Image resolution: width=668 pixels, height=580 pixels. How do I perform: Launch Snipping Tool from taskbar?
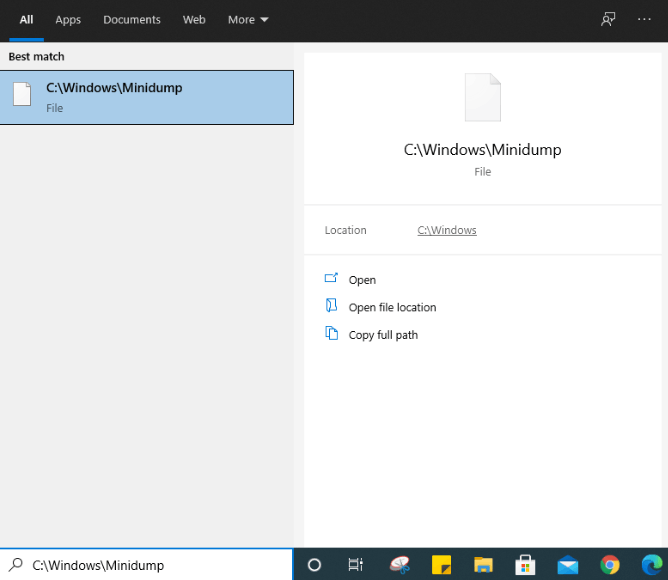[x=400, y=565]
